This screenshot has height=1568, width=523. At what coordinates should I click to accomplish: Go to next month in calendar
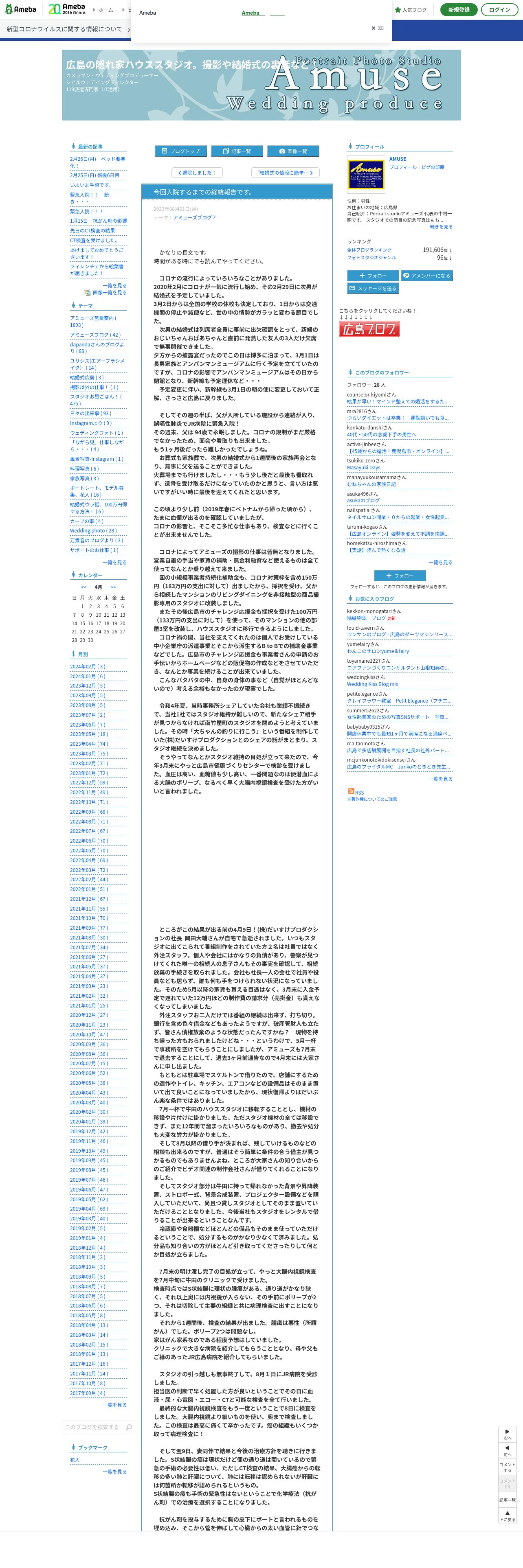pyautogui.click(x=113, y=587)
